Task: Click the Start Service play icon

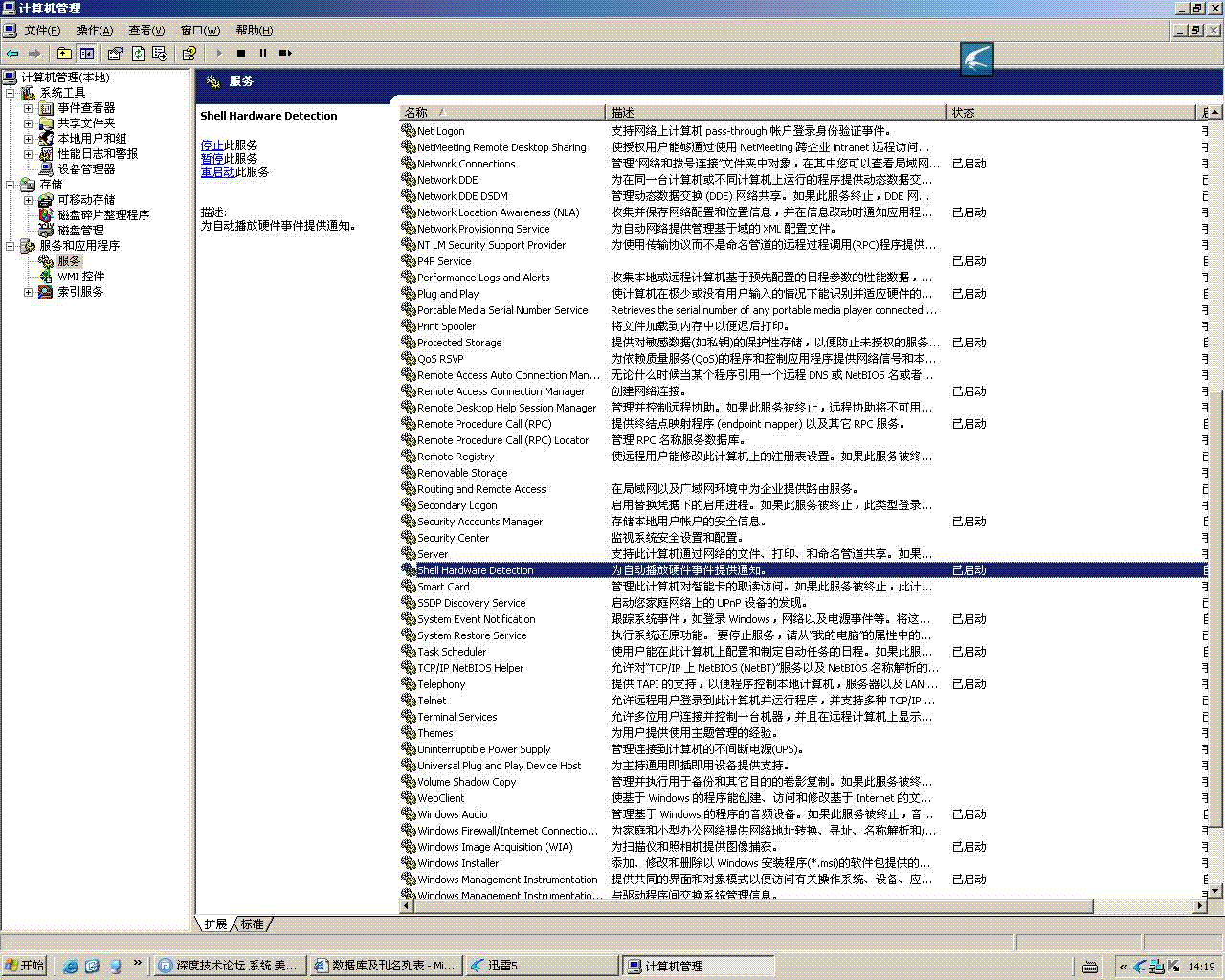Action: [219, 54]
